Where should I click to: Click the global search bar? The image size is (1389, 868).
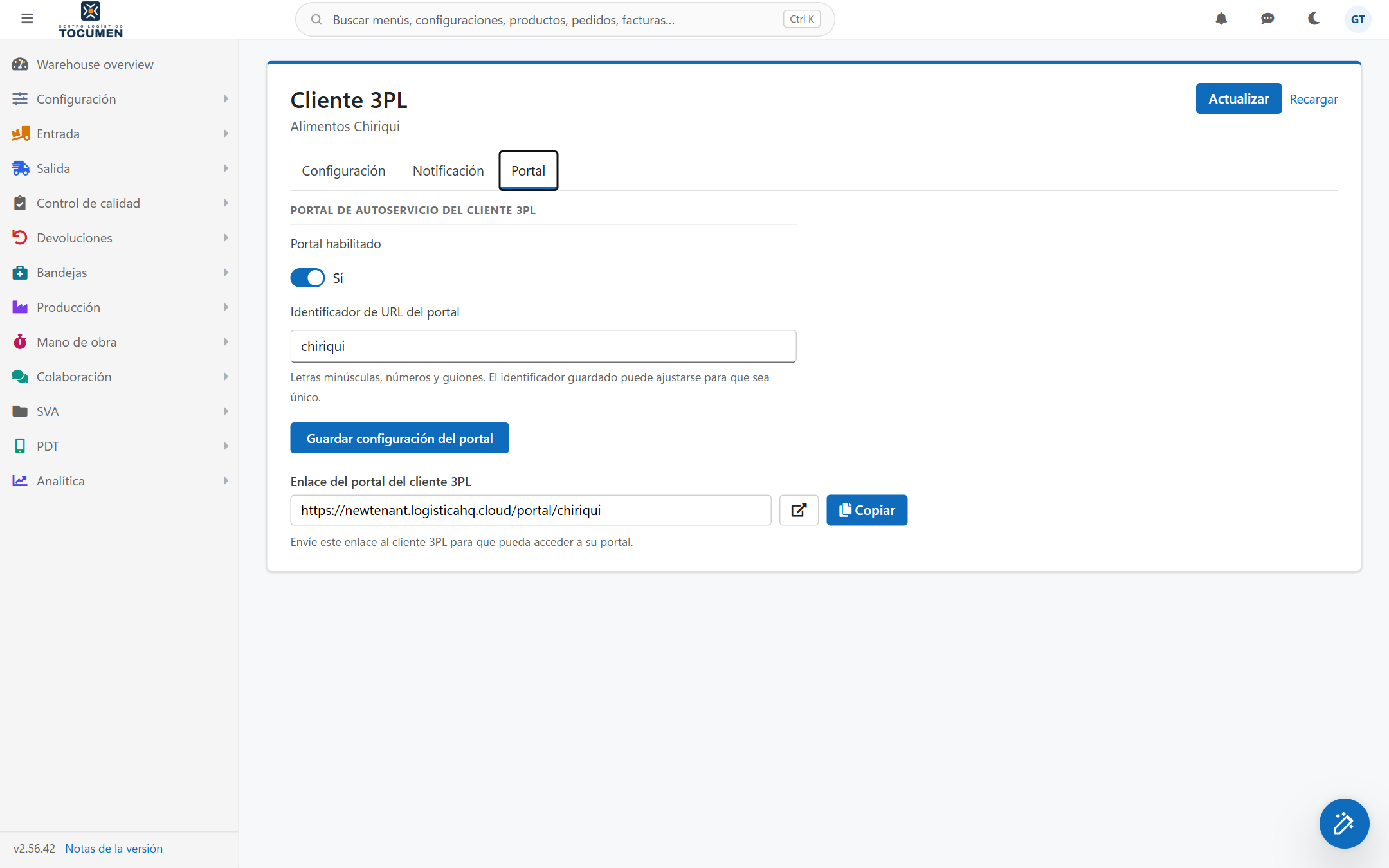(x=565, y=19)
